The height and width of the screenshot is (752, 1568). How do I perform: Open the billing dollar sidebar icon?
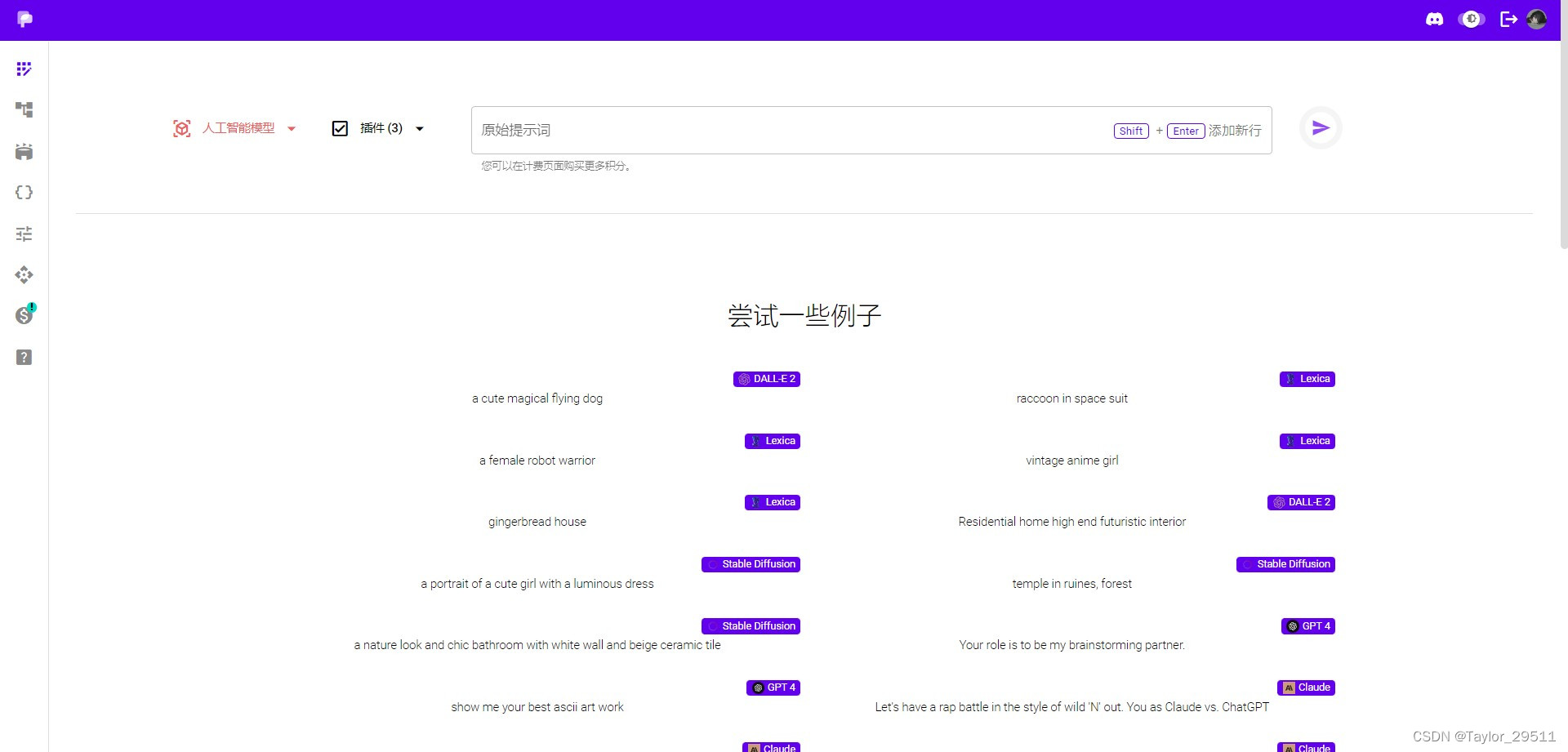pyautogui.click(x=24, y=315)
